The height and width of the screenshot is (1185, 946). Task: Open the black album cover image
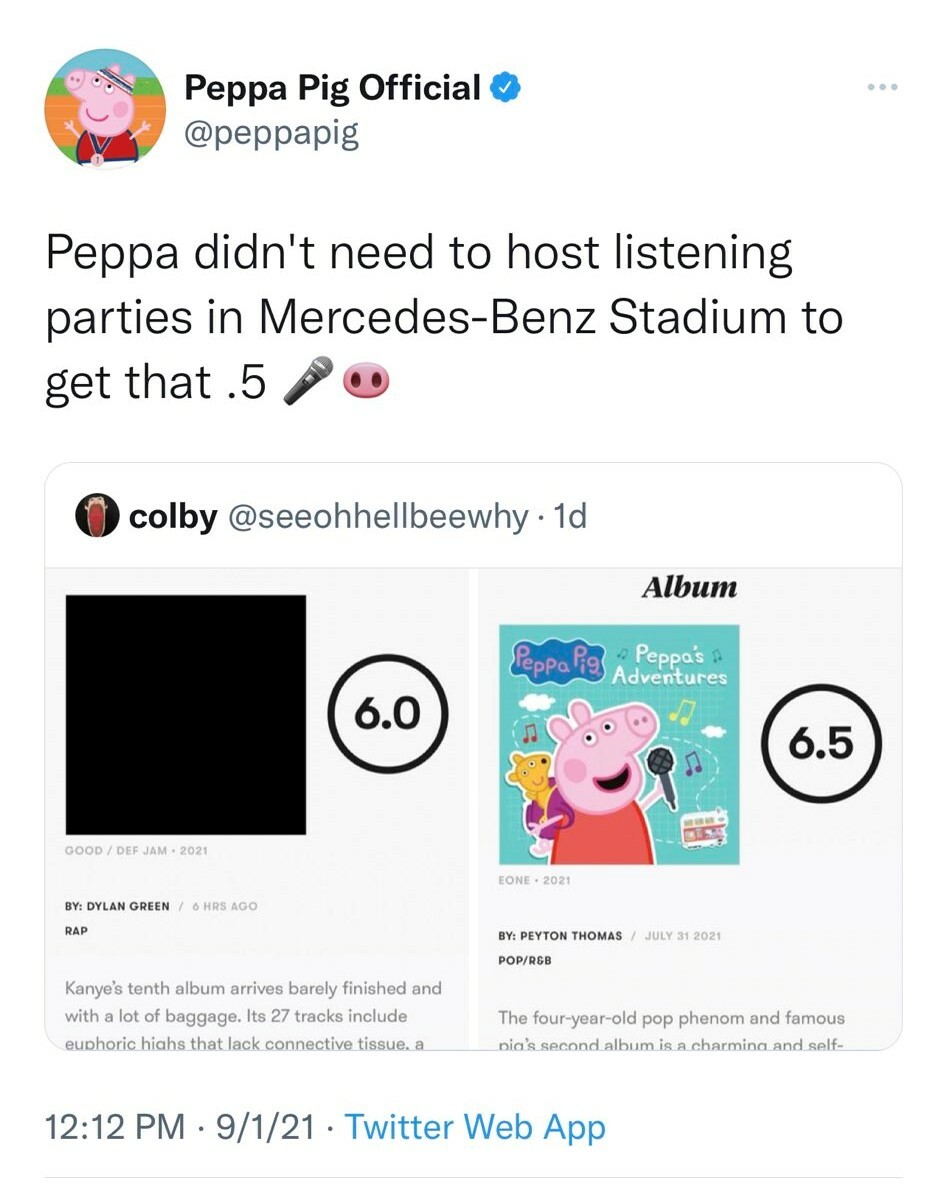click(x=186, y=715)
